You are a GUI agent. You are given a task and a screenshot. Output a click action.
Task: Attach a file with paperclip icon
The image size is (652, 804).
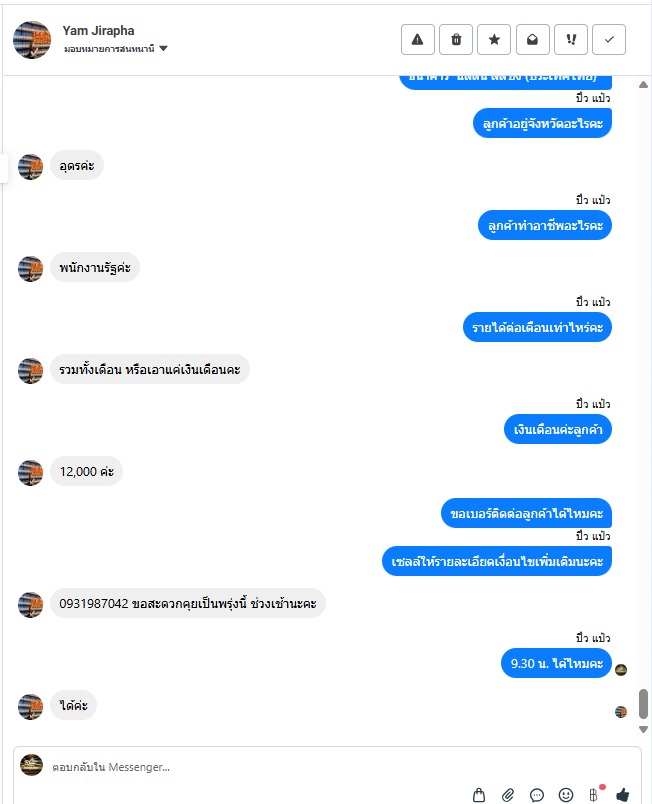(508, 795)
